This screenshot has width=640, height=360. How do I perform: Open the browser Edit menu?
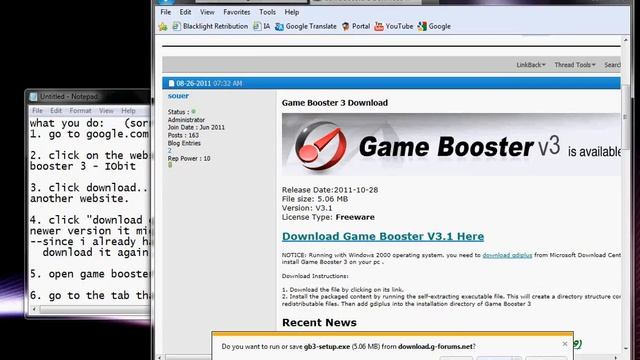[185, 12]
